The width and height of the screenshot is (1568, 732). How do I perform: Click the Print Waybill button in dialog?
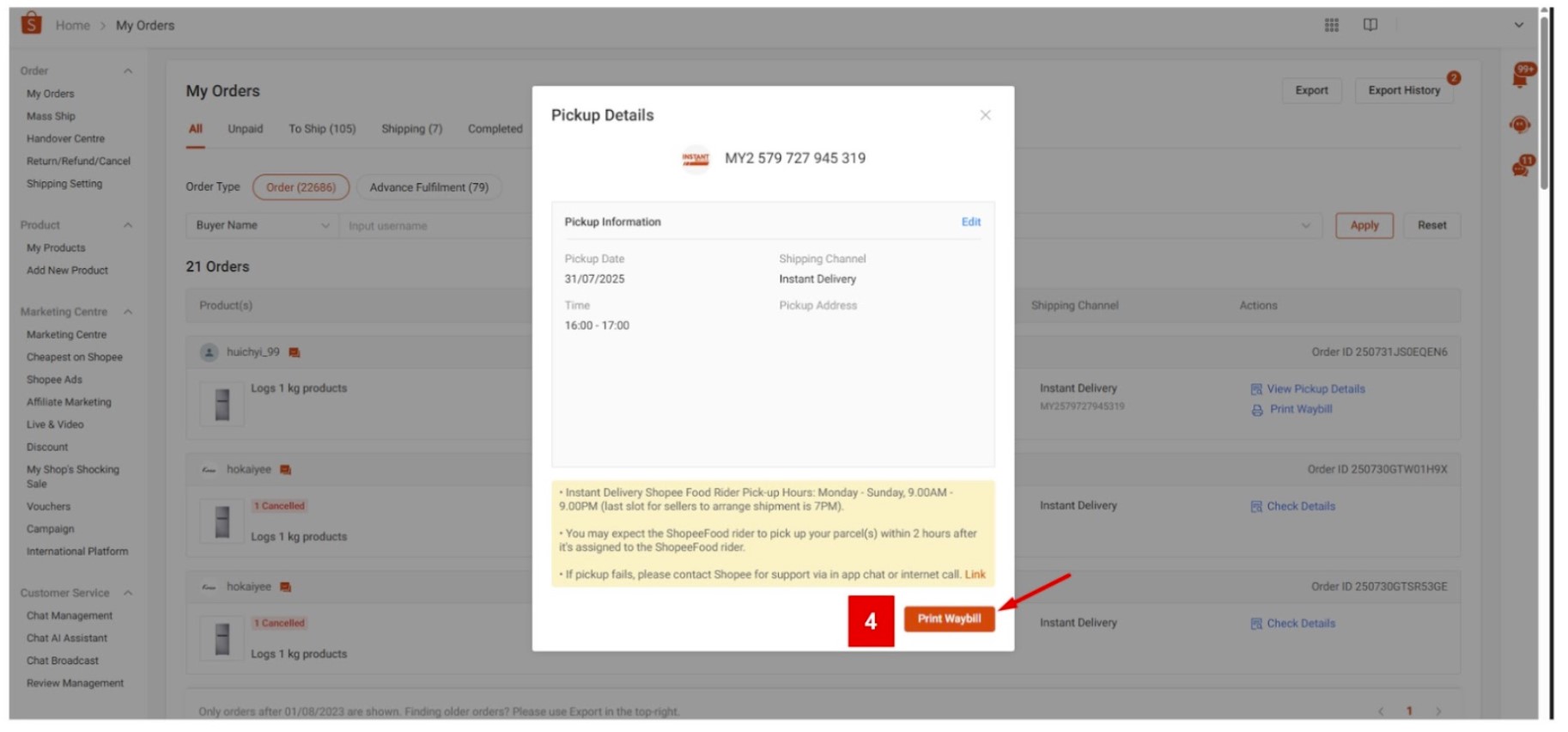pos(949,619)
